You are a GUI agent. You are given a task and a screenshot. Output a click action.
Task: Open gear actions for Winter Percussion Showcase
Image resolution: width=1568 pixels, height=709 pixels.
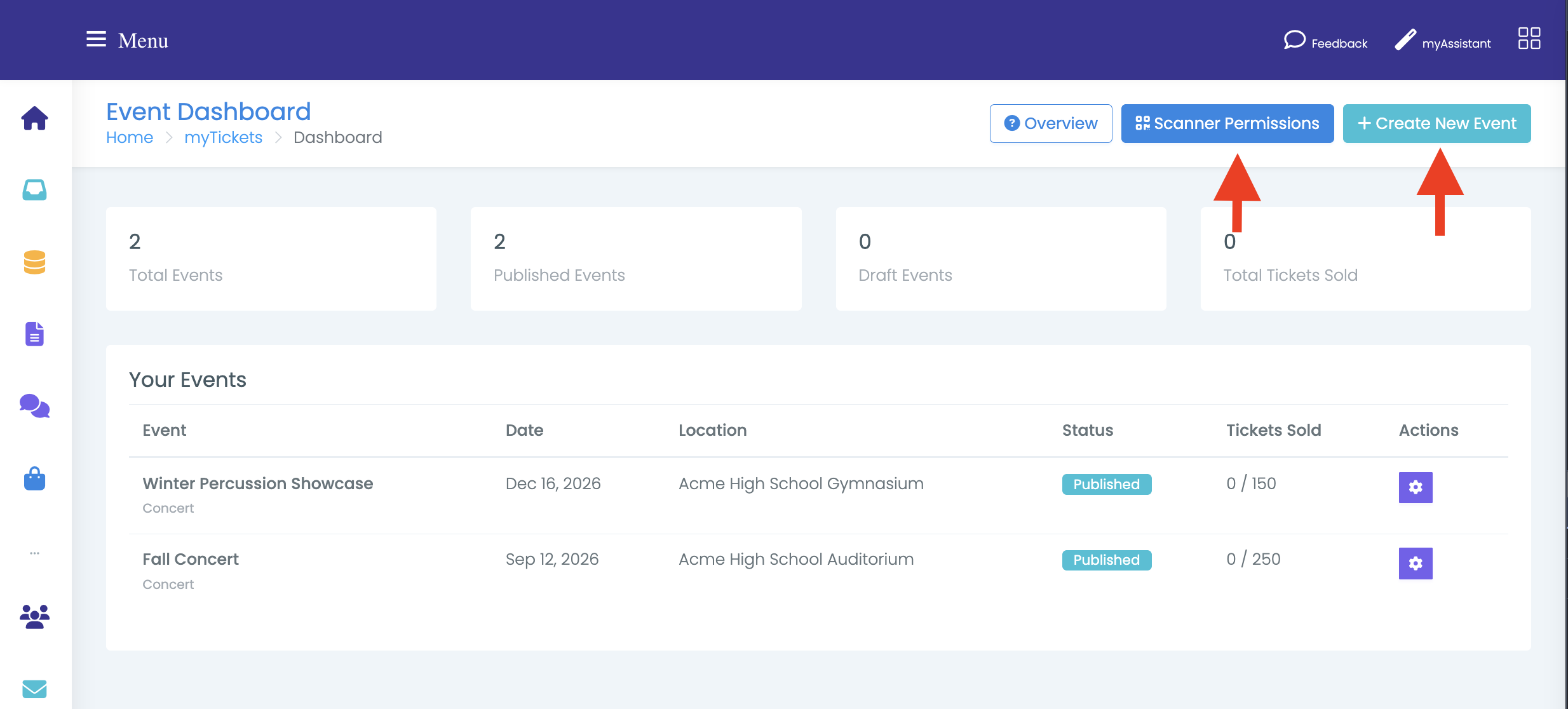[x=1416, y=487]
